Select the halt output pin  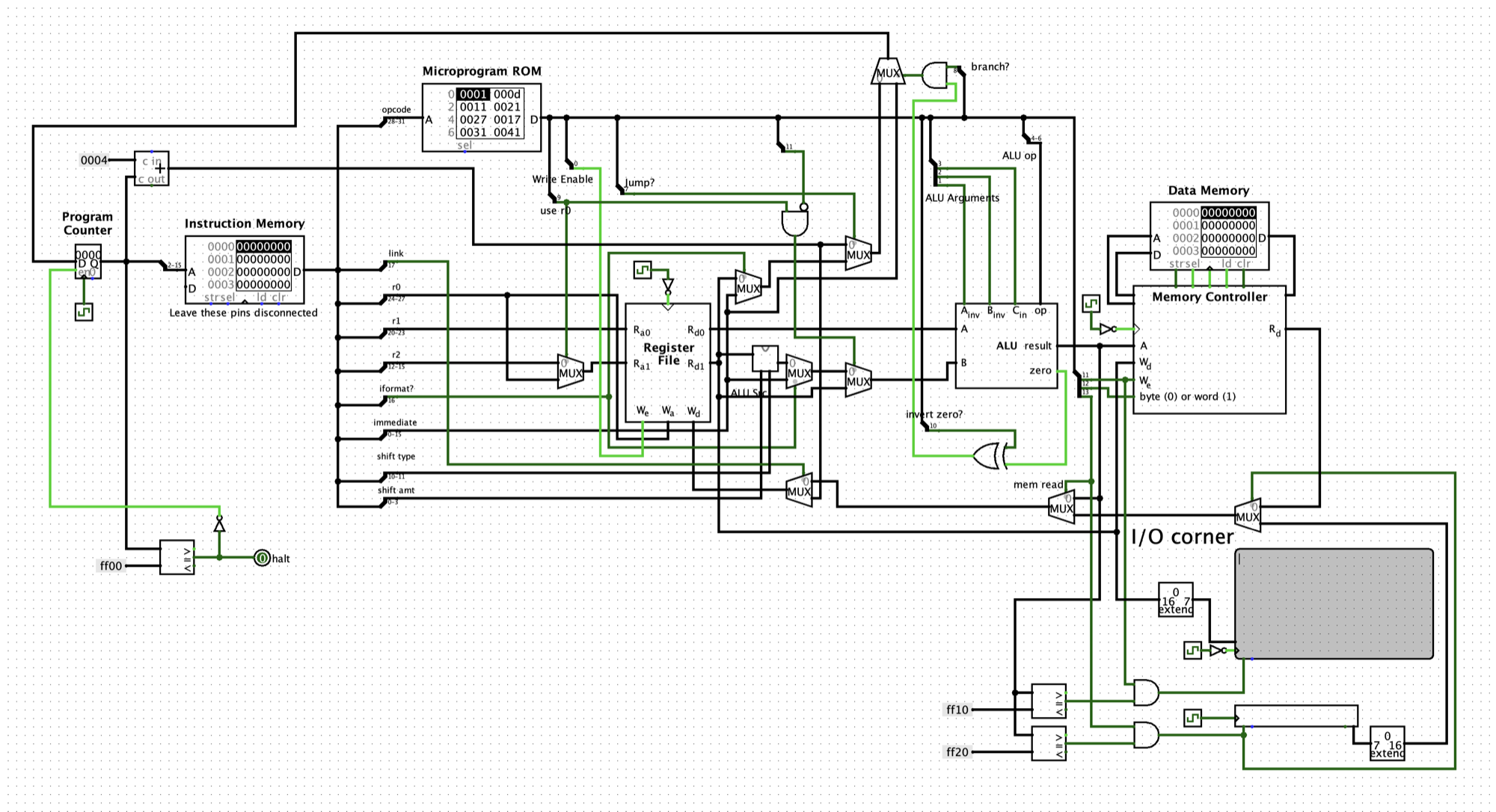point(262,558)
